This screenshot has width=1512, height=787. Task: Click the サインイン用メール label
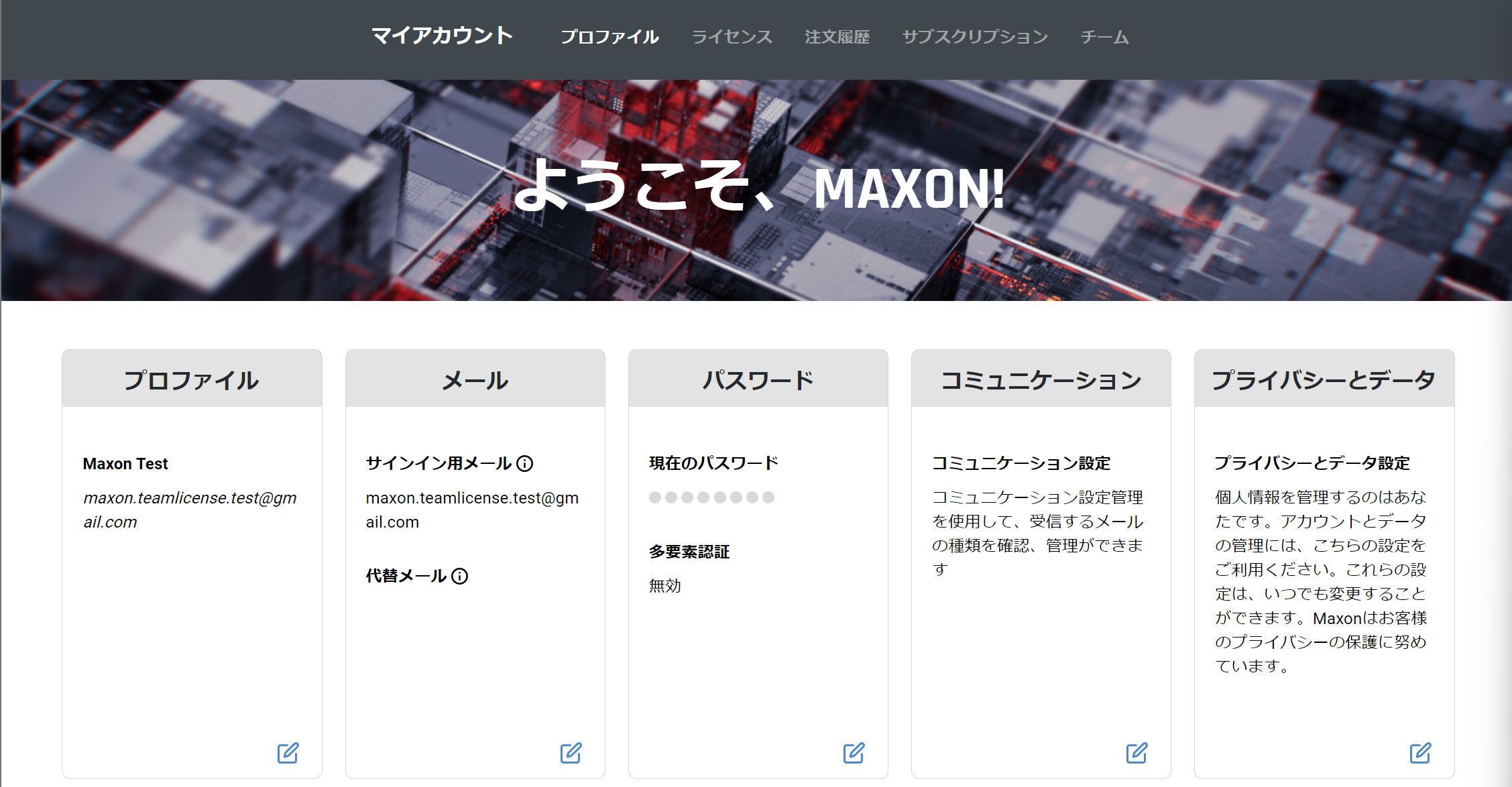click(439, 463)
